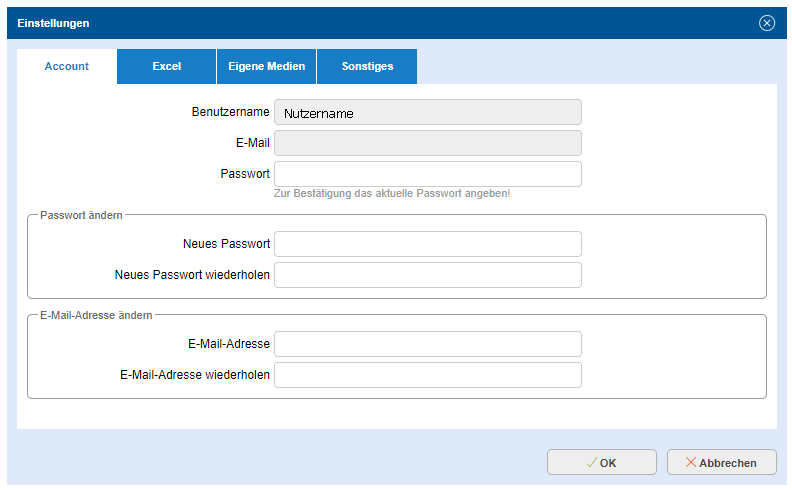Click the 'Neues Passwort wiederholen' text label
792x490 pixels.
pos(192,275)
